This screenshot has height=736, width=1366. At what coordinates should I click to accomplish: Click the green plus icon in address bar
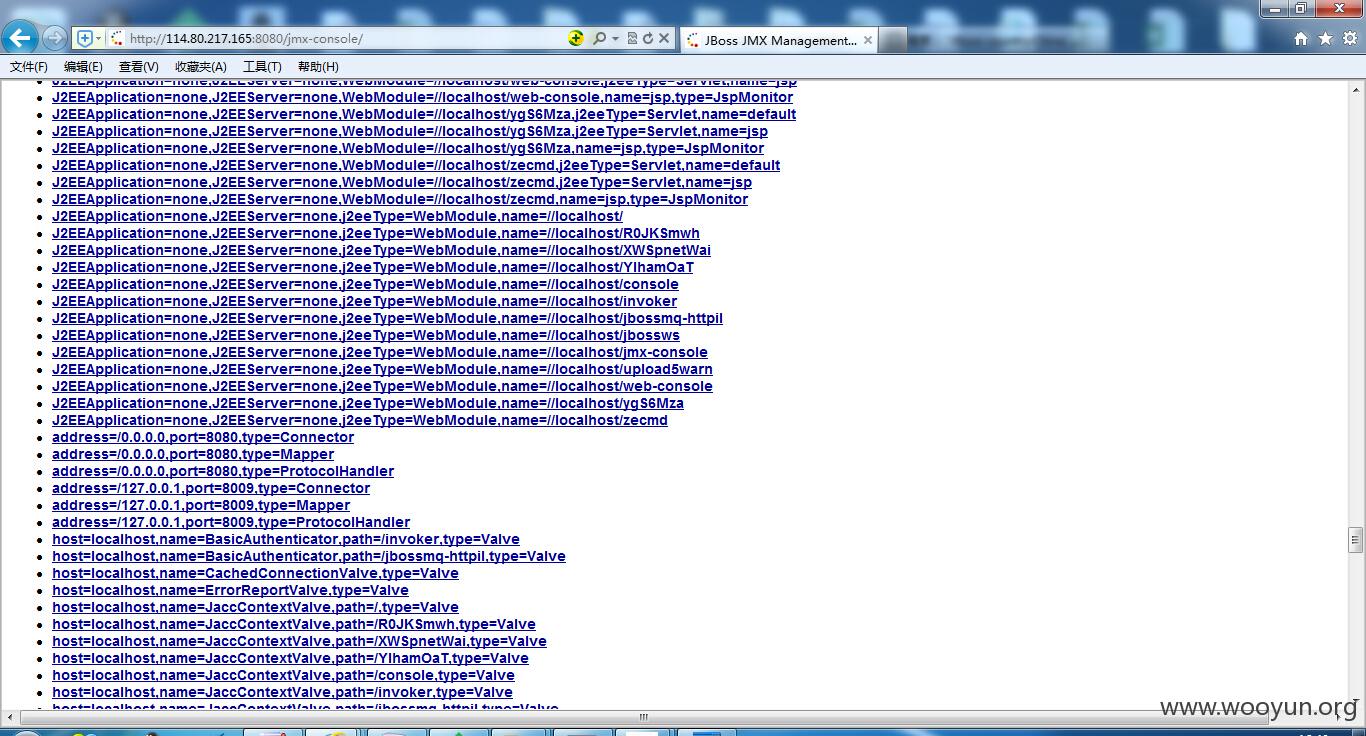point(576,38)
